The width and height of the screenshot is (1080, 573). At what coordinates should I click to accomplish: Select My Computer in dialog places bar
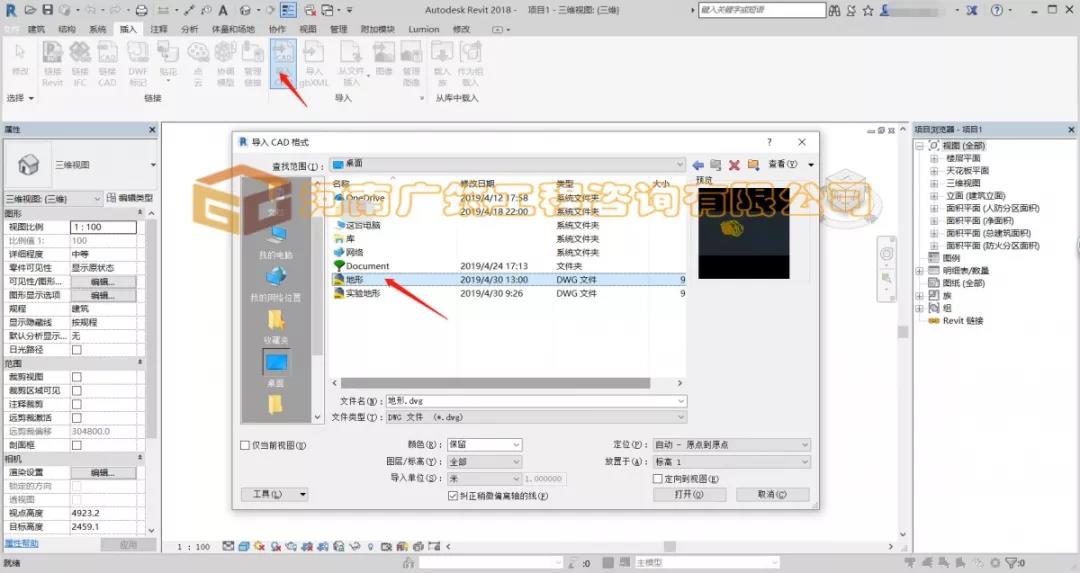[276, 243]
